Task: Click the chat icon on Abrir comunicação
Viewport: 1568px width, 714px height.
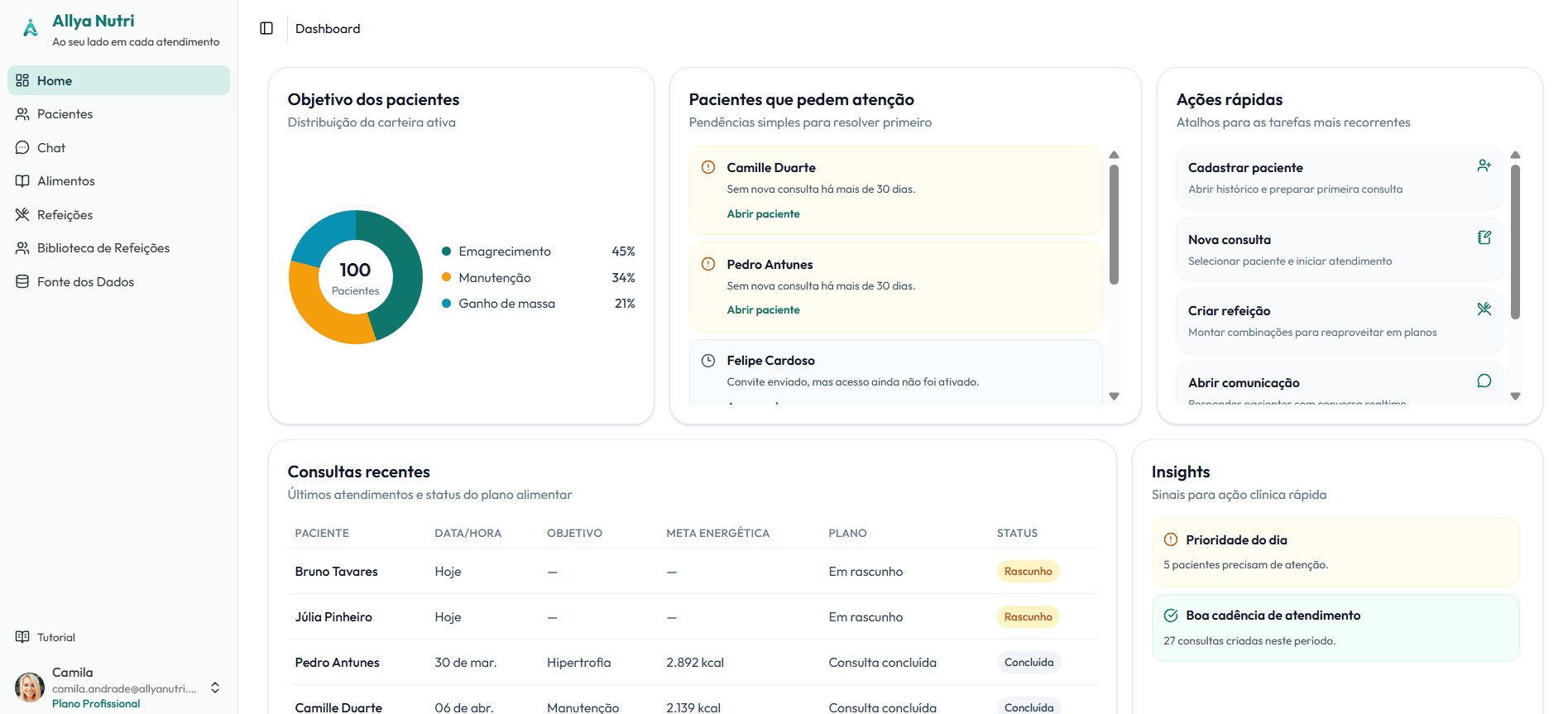Action: tap(1484, 381)
